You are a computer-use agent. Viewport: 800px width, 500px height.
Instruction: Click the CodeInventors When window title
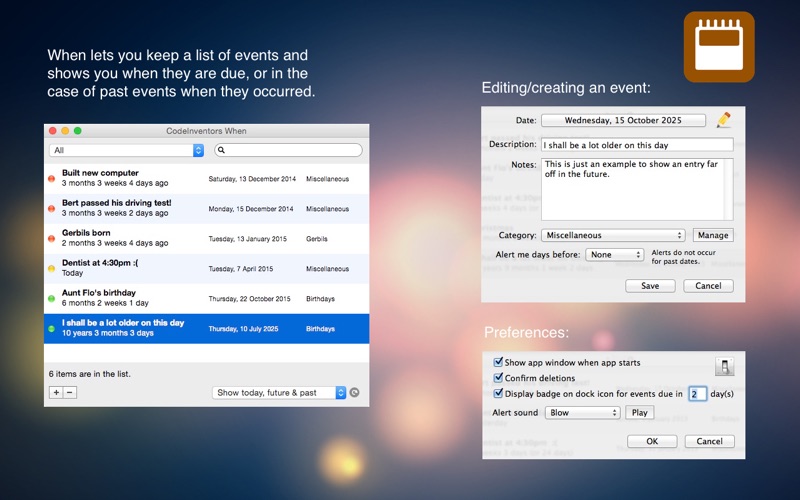pyautogui.click(x=206, y=131)
